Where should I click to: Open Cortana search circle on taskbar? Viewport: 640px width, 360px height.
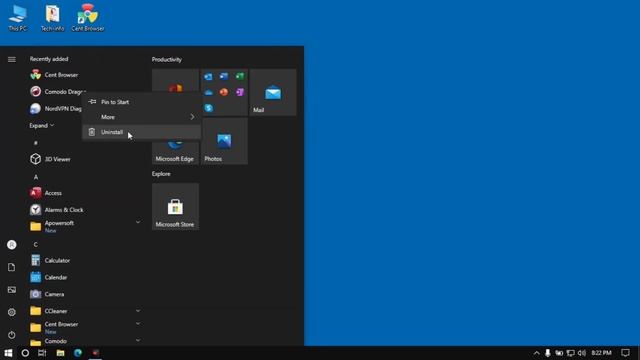(25, 353)
